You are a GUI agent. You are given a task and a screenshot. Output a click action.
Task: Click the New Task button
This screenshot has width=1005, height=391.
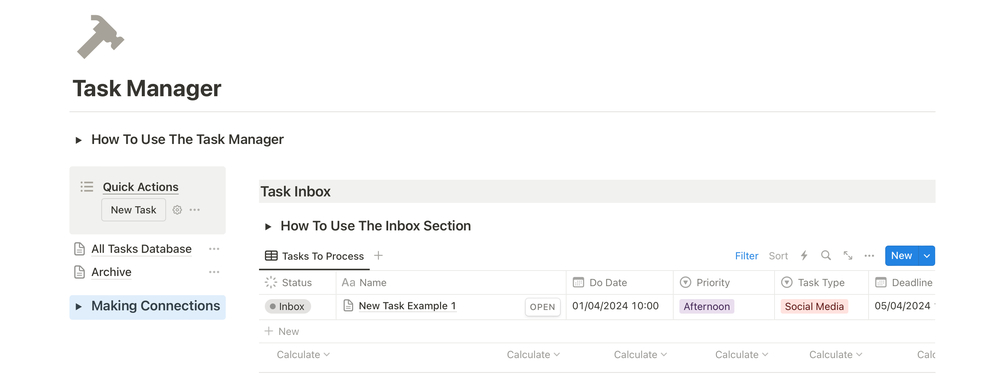(133, 210)
